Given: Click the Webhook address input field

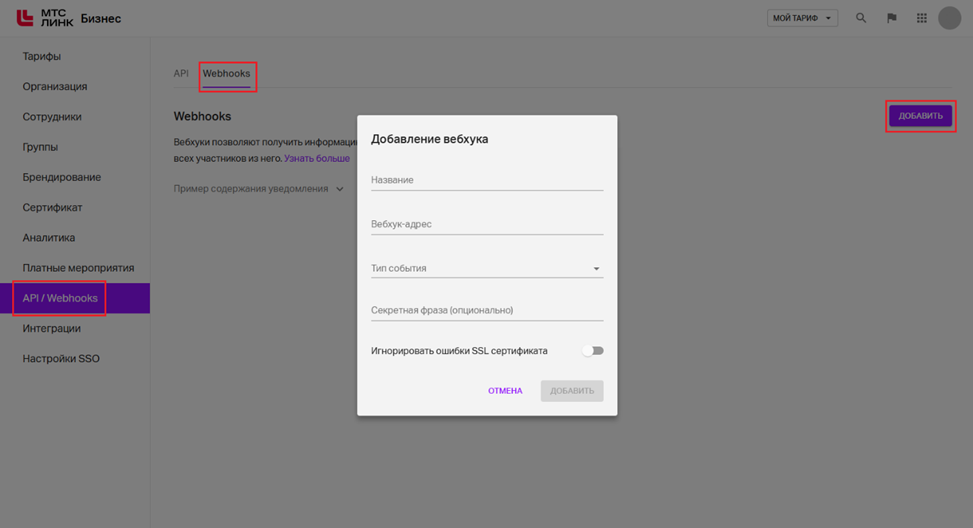Looking at the screenshot, I should (x=487, y=224).
